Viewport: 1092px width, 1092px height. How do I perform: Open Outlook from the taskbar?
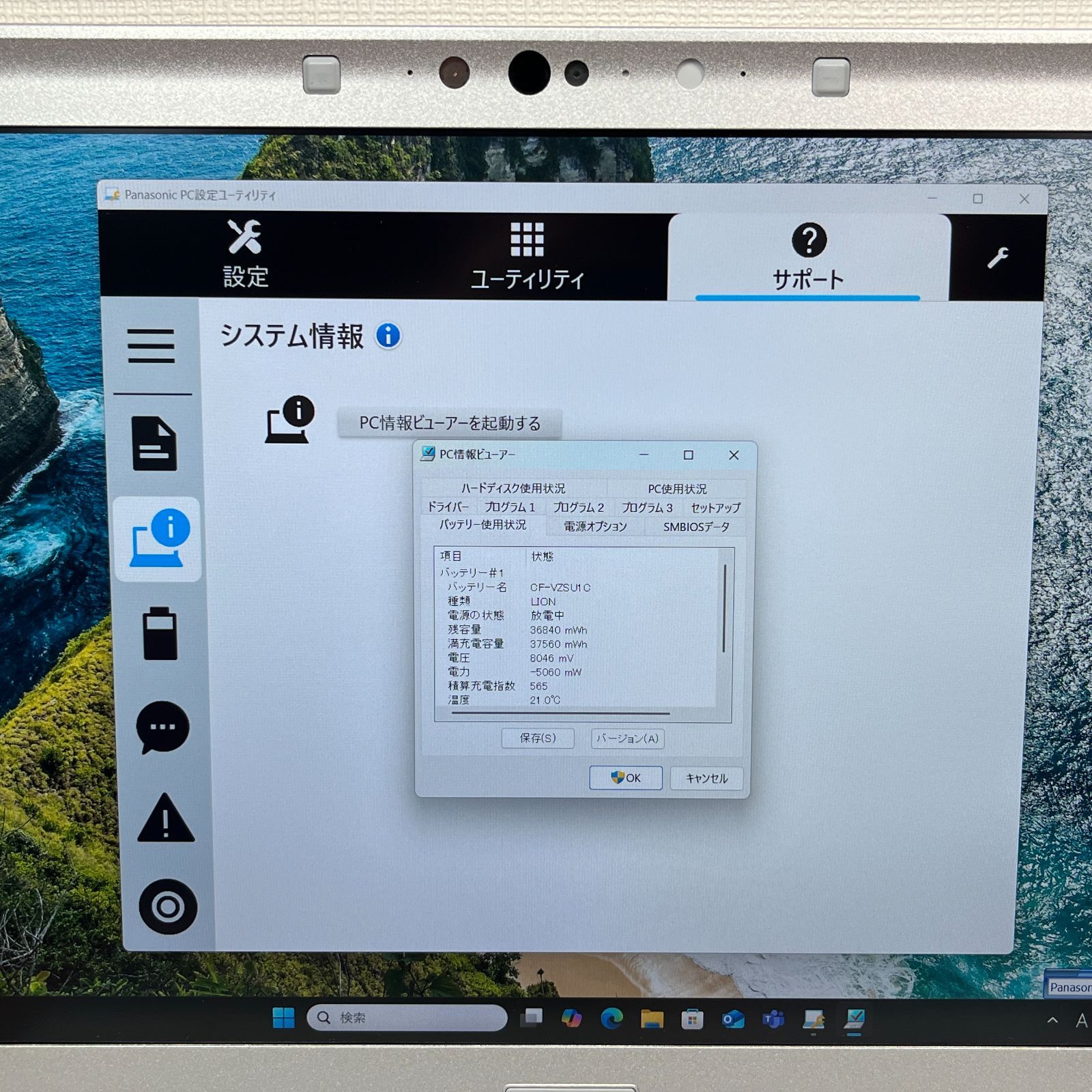(x=733, y=1020)
